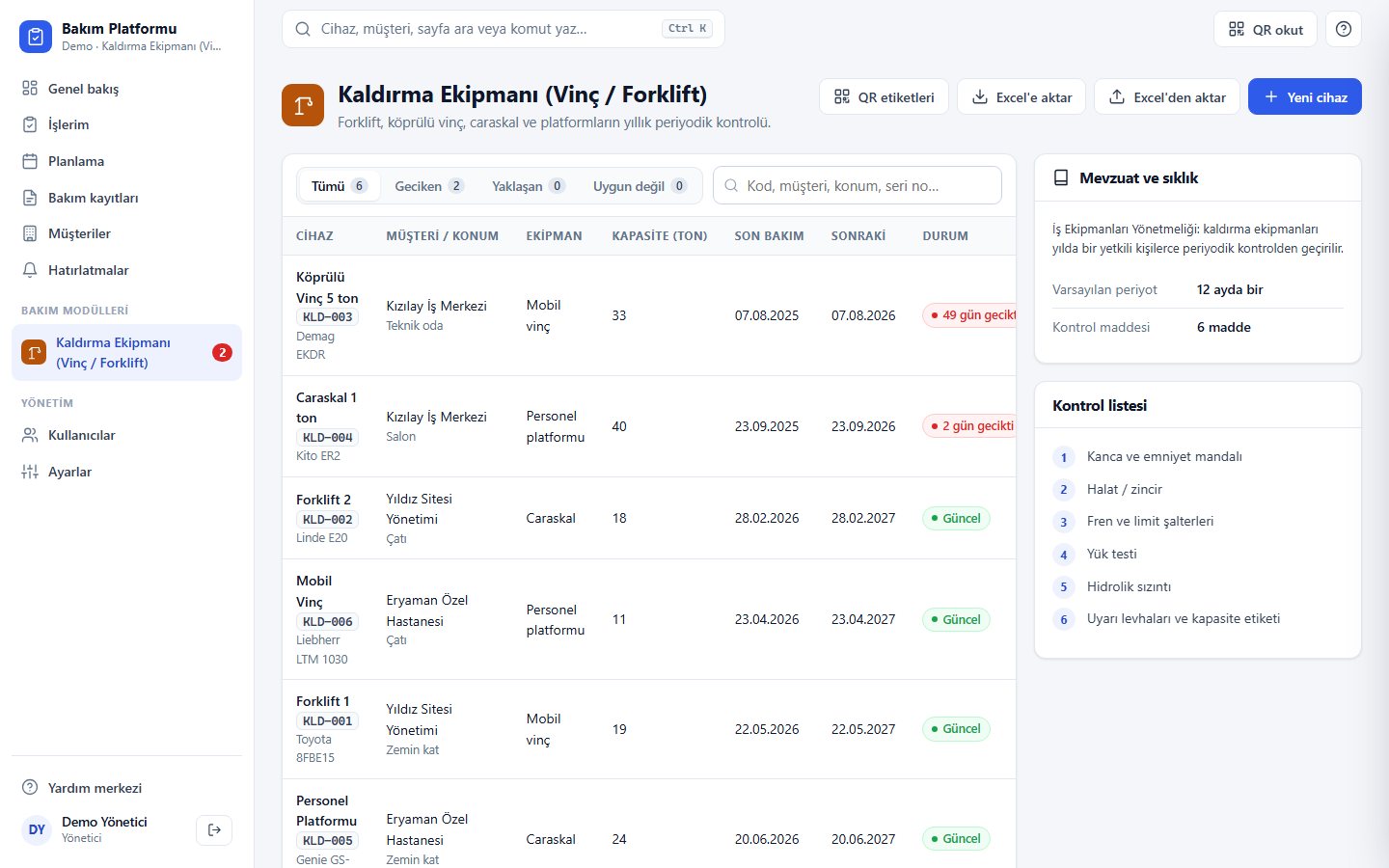
Task: Open Kaldırma Ekipmanı module in sidebar
Action: pos(126,352)
